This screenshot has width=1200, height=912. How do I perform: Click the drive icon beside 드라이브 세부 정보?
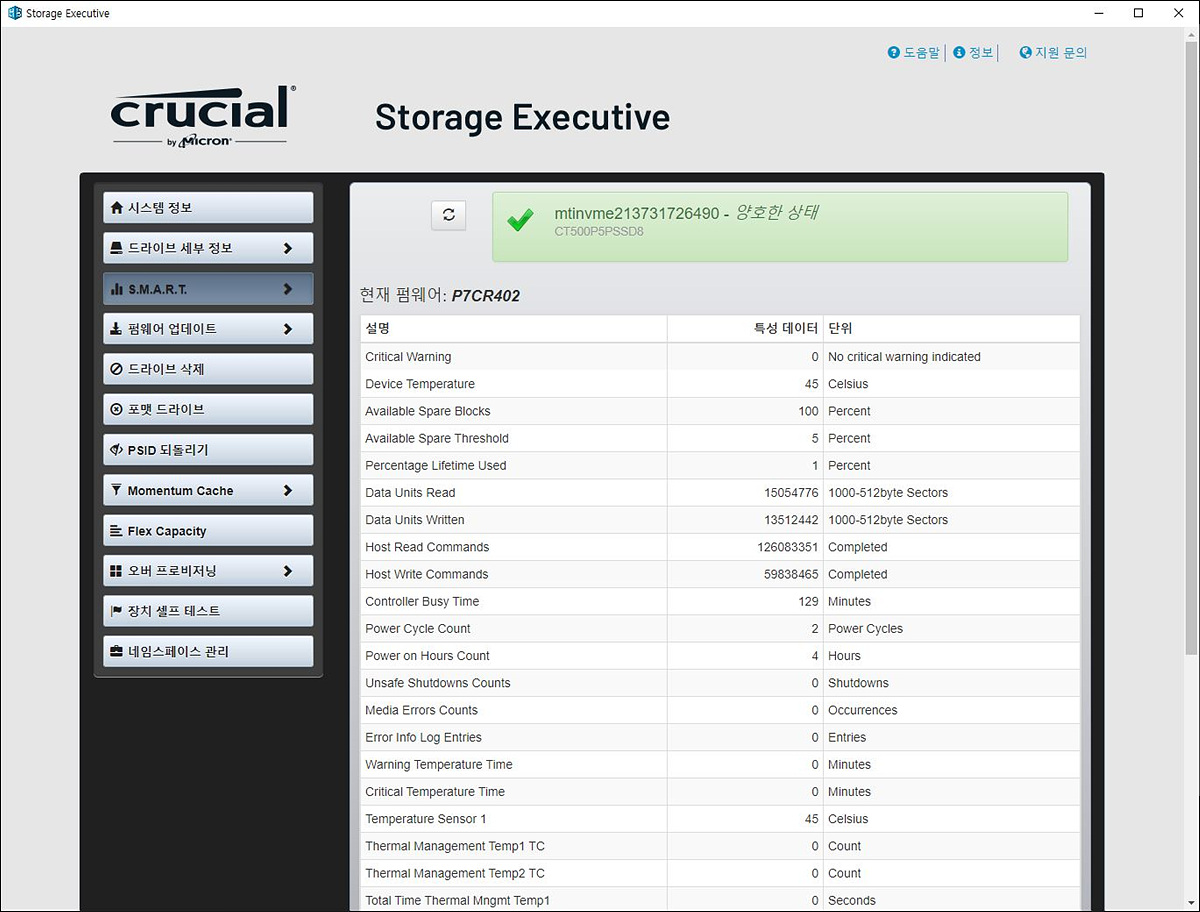pyautogui.click(x=117, y=248)
